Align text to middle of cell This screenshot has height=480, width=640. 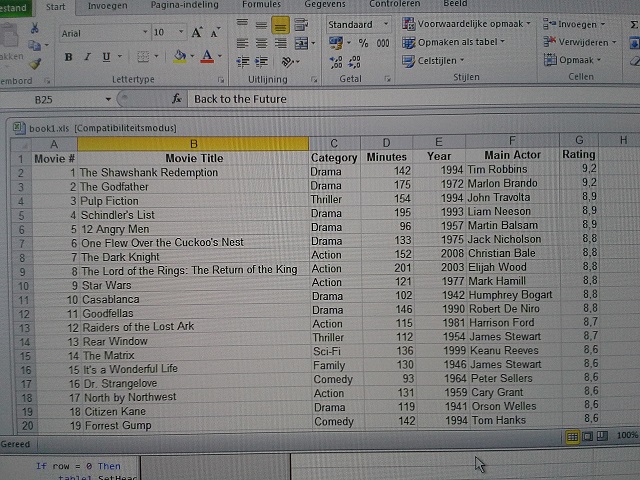click(x=261, y=25)
